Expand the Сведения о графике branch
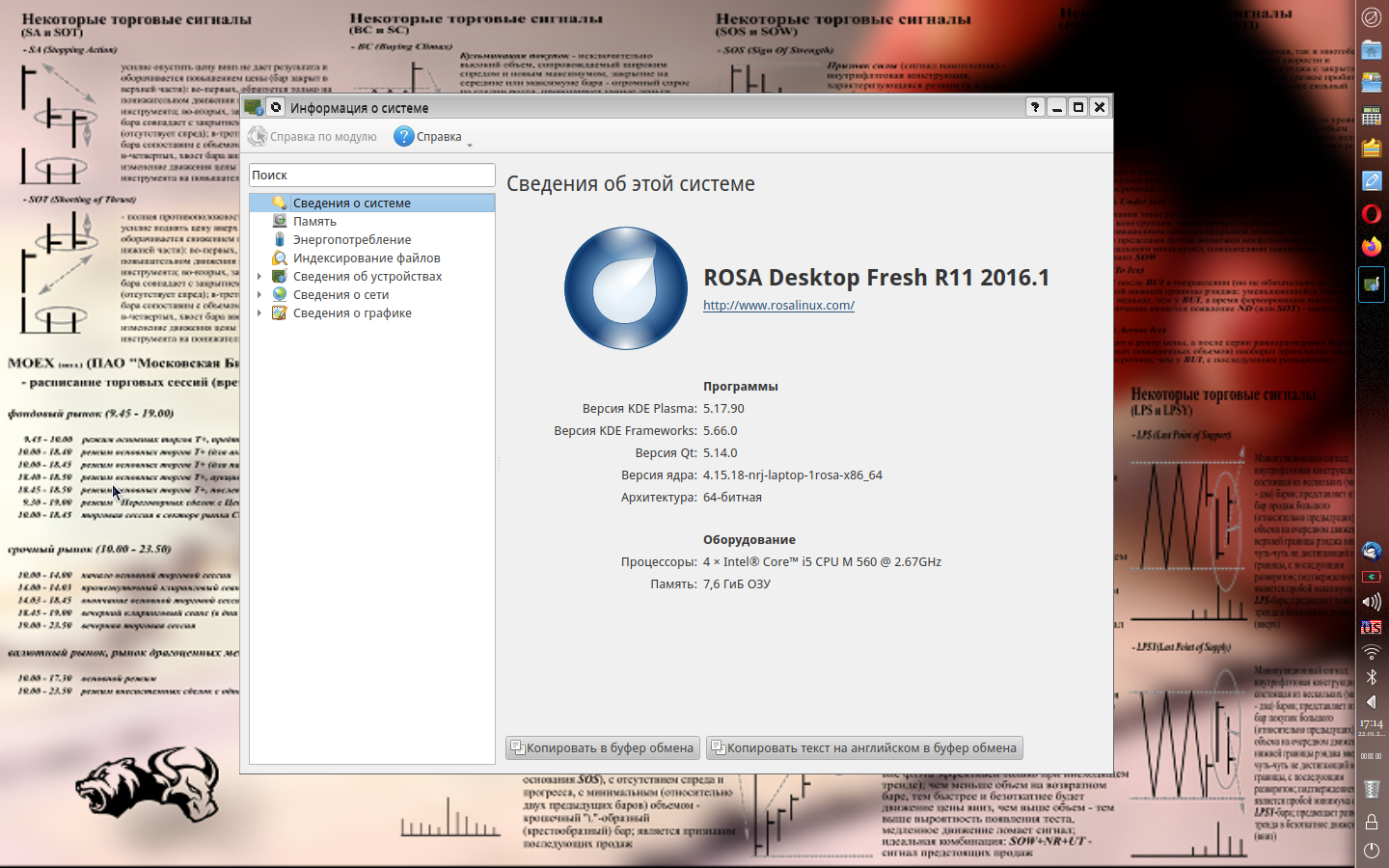This screenshot has height=868, width=1389. 259,313
